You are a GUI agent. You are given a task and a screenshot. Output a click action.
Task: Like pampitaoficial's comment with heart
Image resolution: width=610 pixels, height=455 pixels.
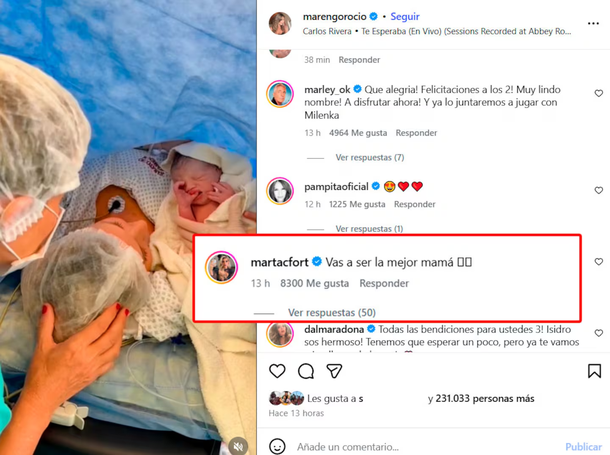point(599,190)
